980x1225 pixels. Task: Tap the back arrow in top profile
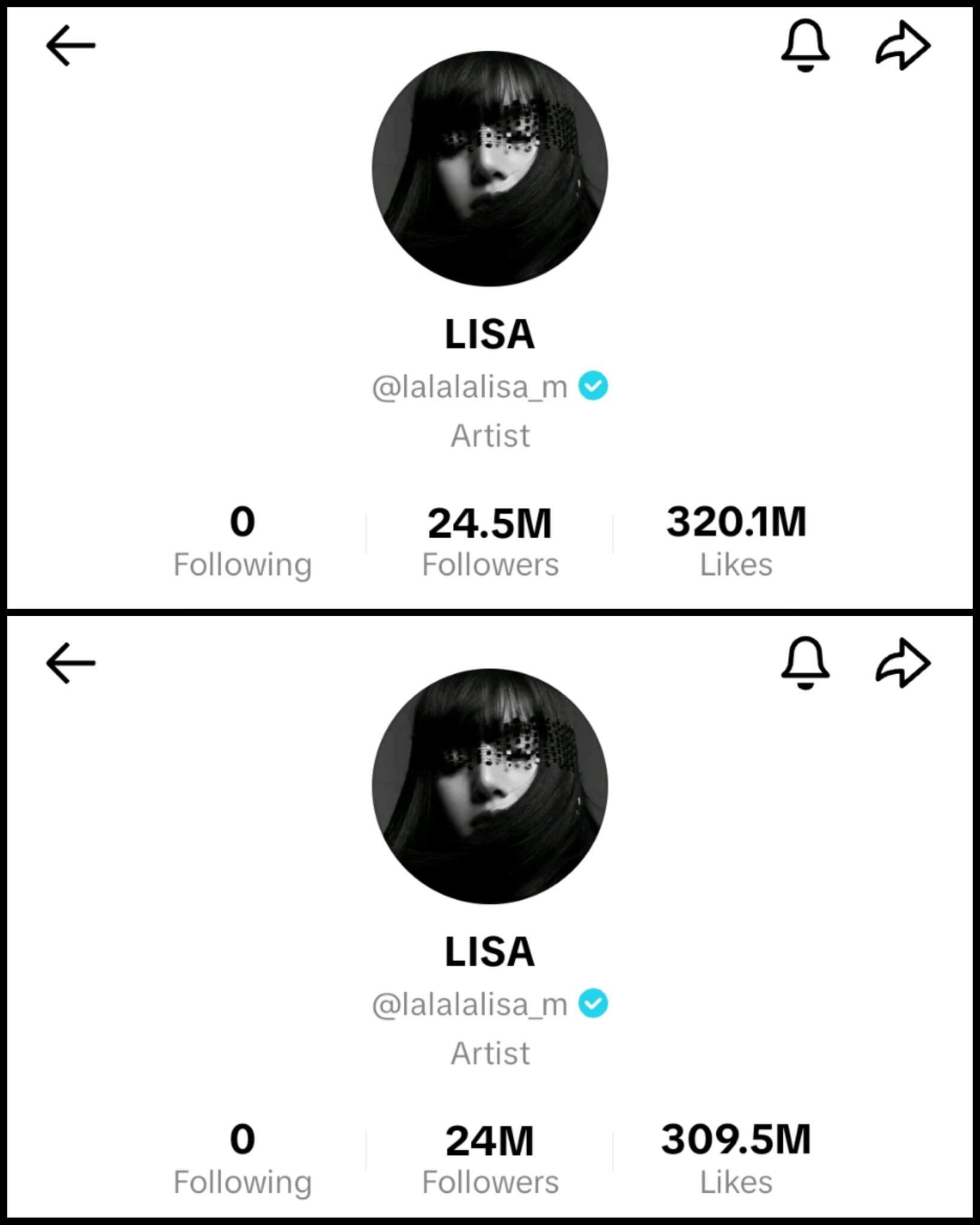pos(71,45)
